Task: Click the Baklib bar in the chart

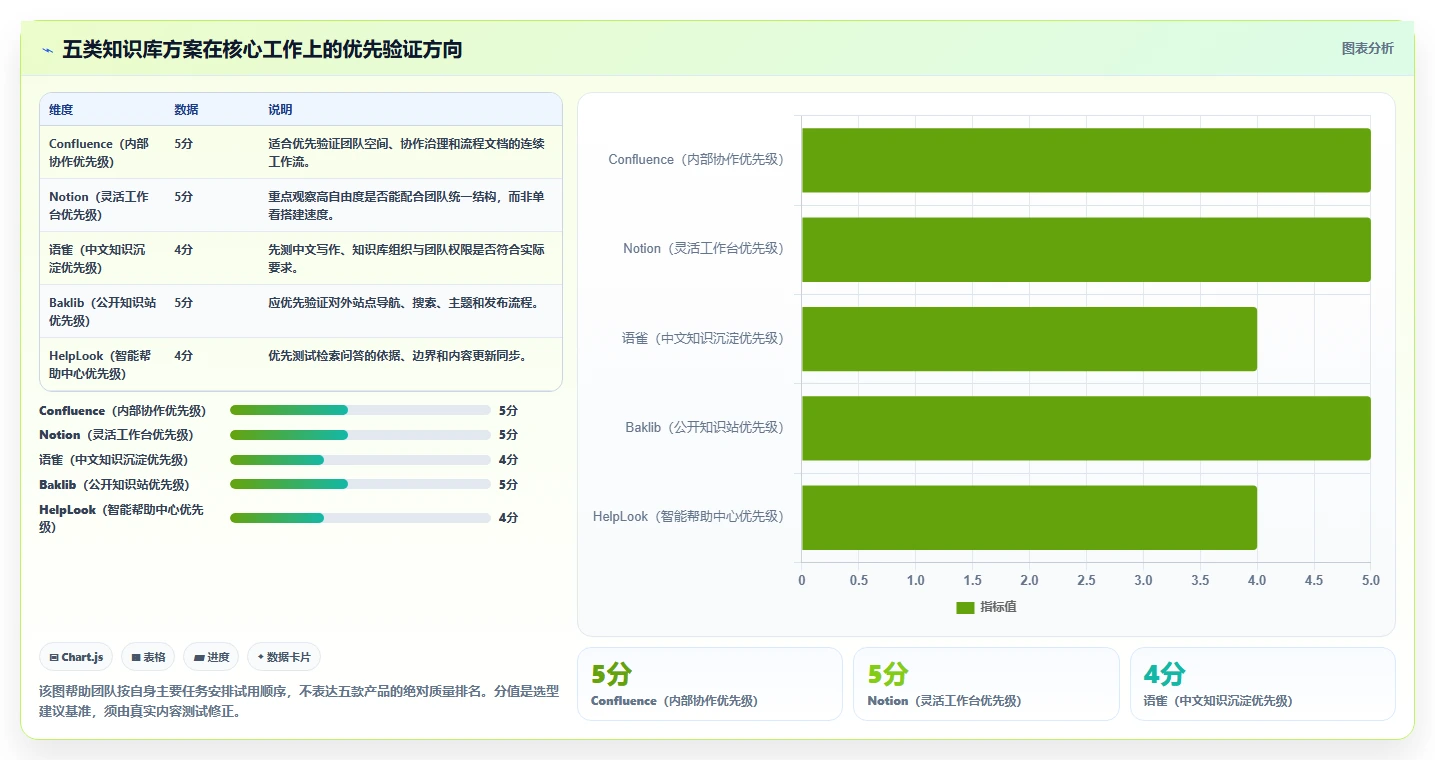Action: click(1086, 428)
